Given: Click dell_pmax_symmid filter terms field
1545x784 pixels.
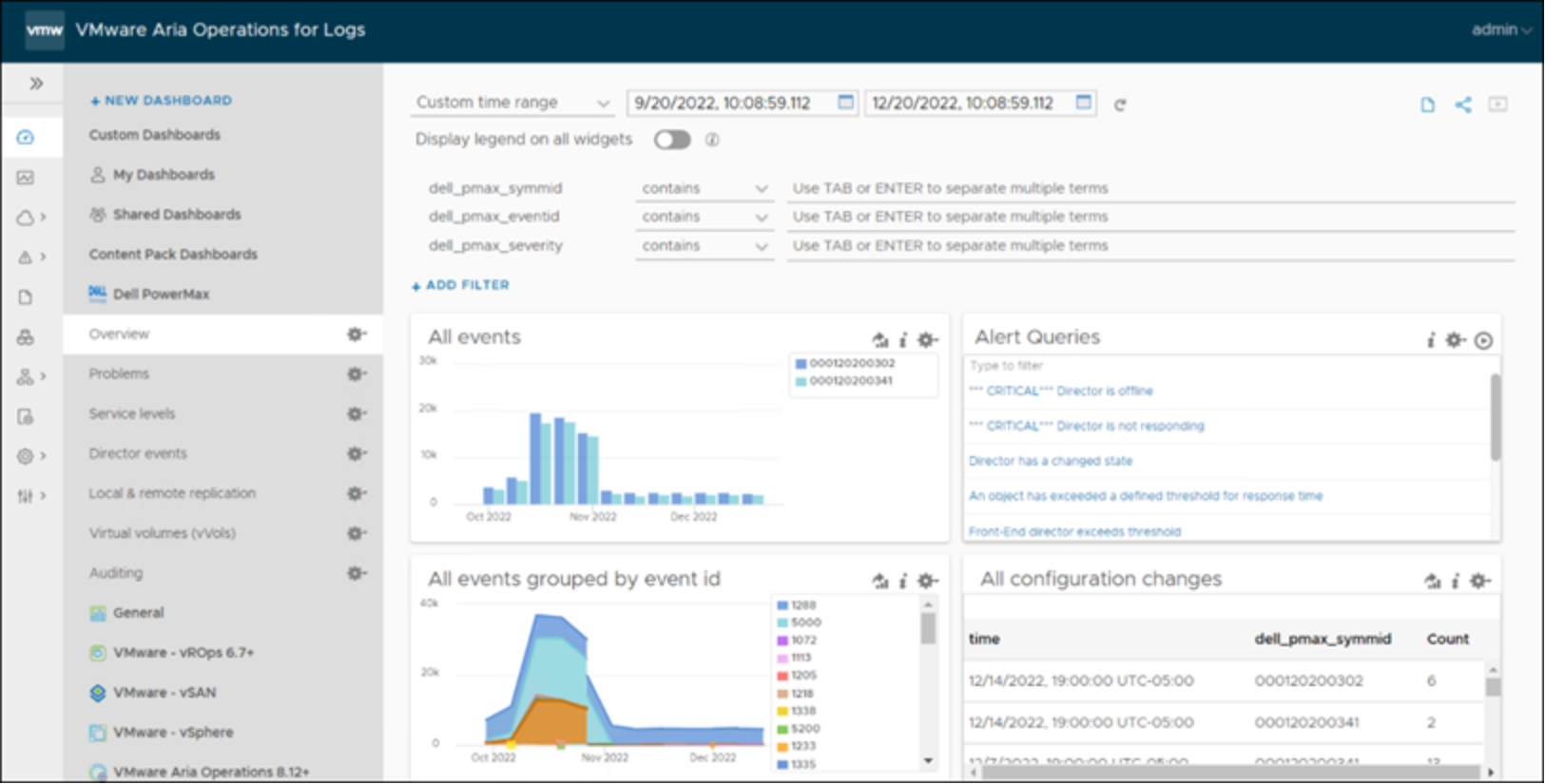Looking at the screenshot, I should pyautogui.click(x=1150, y=188).
